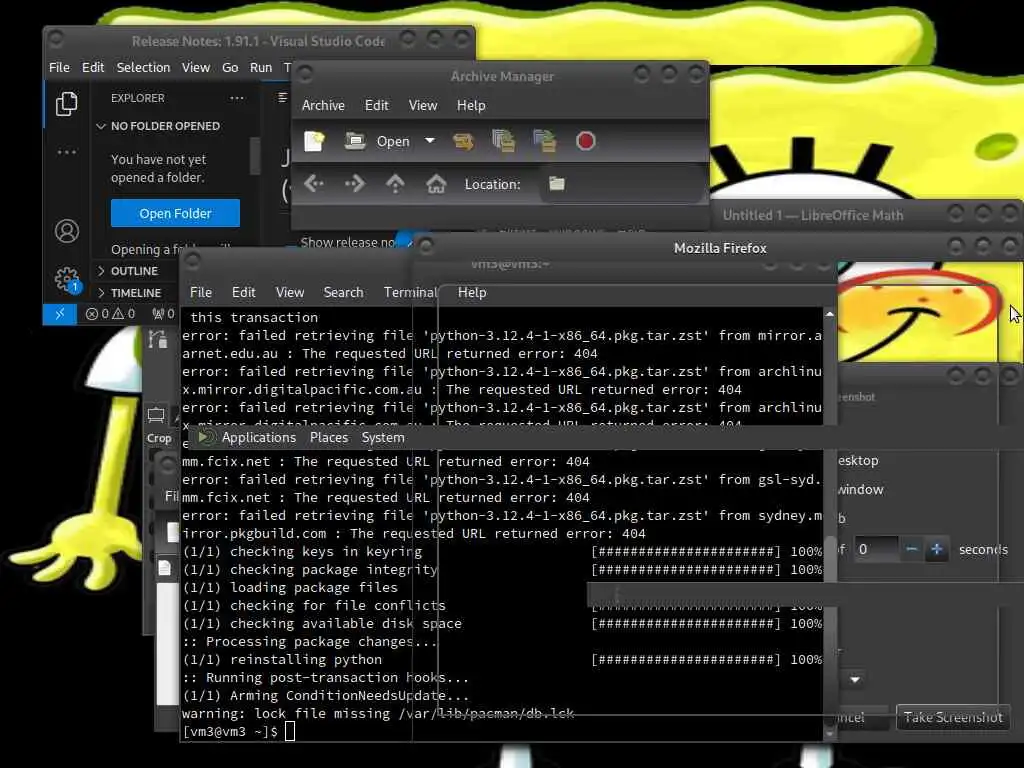
Task: Go forward using Archive Manager's right arrow
Action: tap(355, 184)
